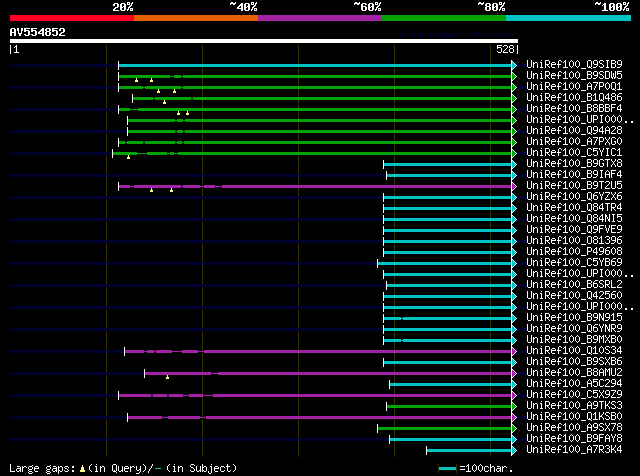This screenshot has height=476, width=640.
Task: Click the green alignment bar for A9SX78
Action: pyautogui.click(x=444, y=429)
